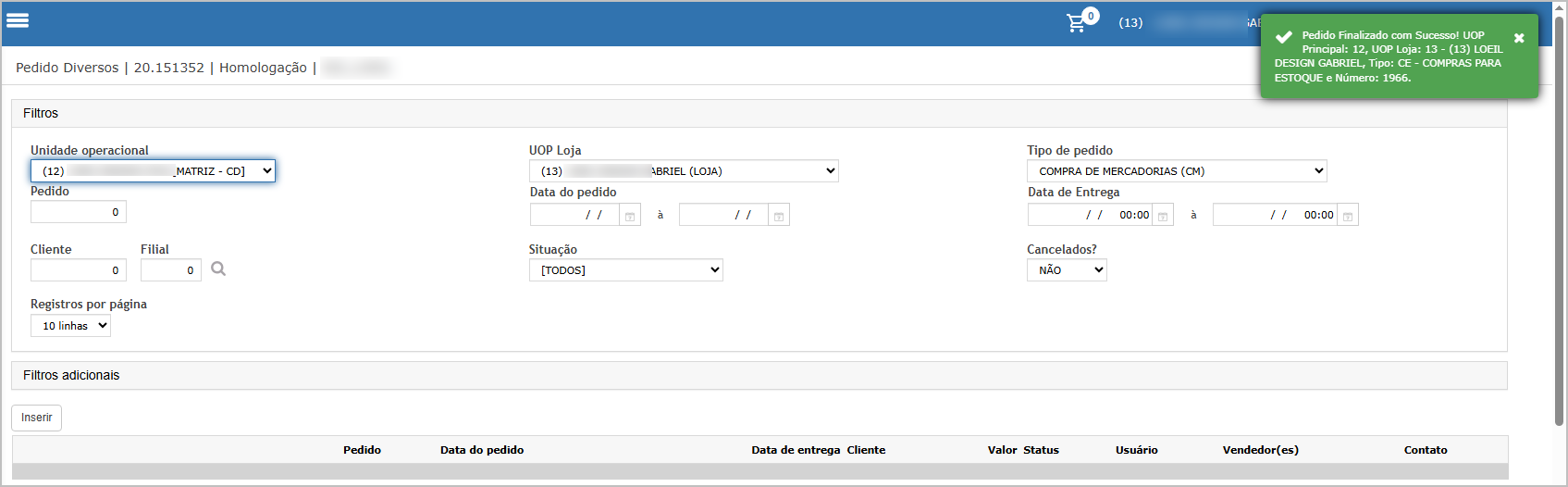Expand the Filtros adicionais section
Viewport: 1568px width, 487px height.
click(x=759, y=375)
